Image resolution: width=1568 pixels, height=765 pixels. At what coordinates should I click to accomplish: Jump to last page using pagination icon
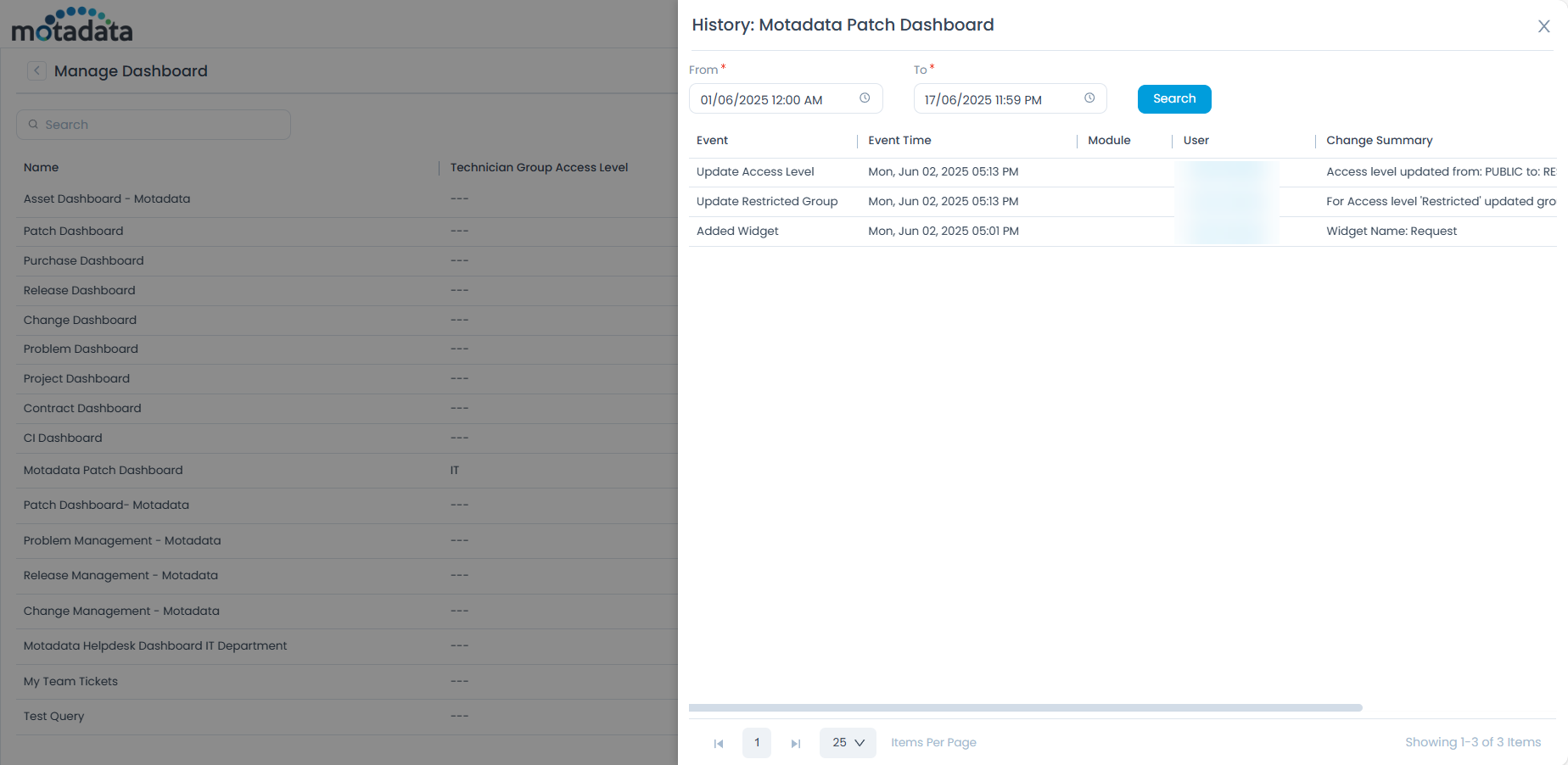796,743
